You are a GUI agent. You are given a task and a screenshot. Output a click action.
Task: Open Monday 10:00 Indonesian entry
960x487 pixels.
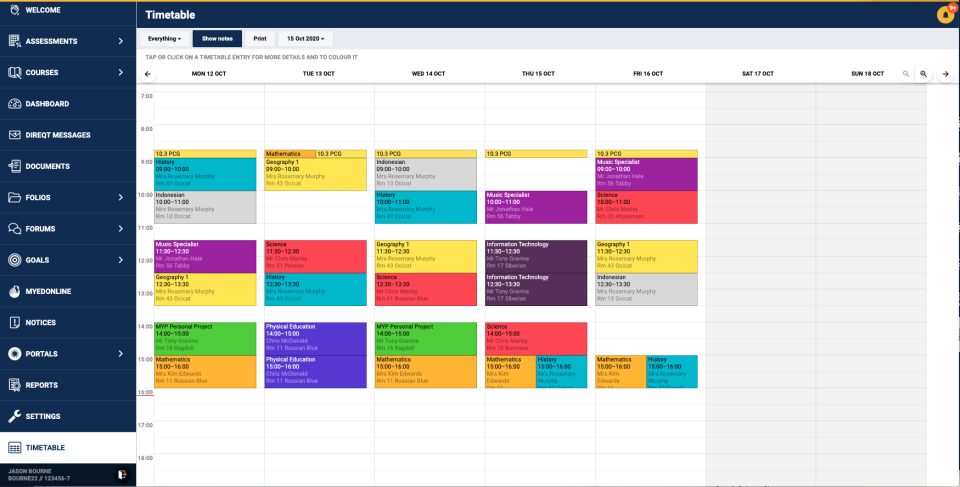point(205,207)
